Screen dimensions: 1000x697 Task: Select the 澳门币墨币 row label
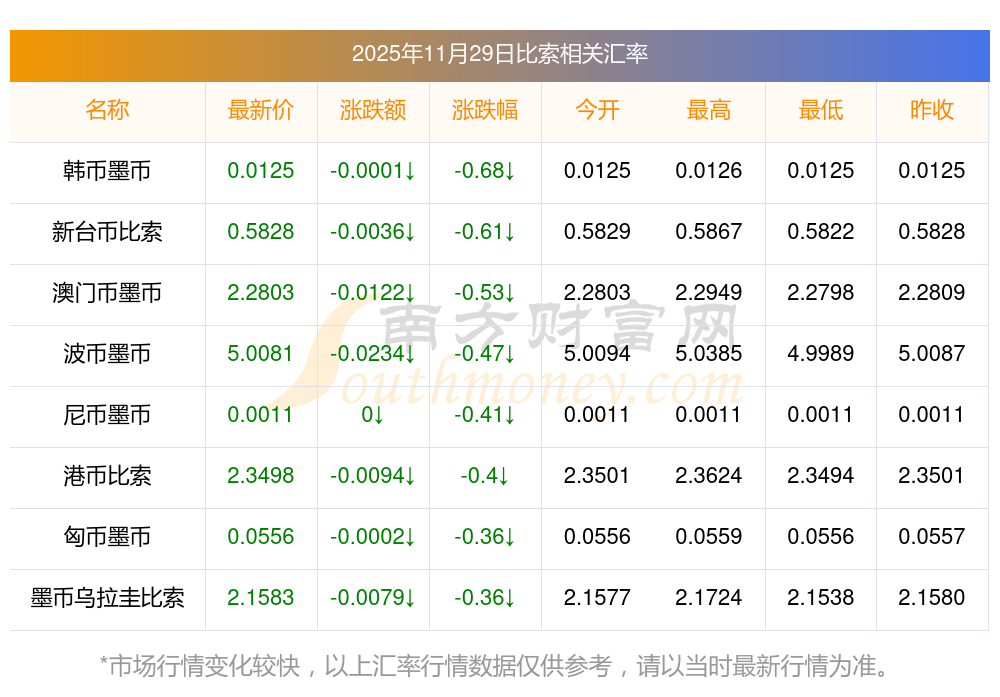pyautogui.click(x=107, y=293)
